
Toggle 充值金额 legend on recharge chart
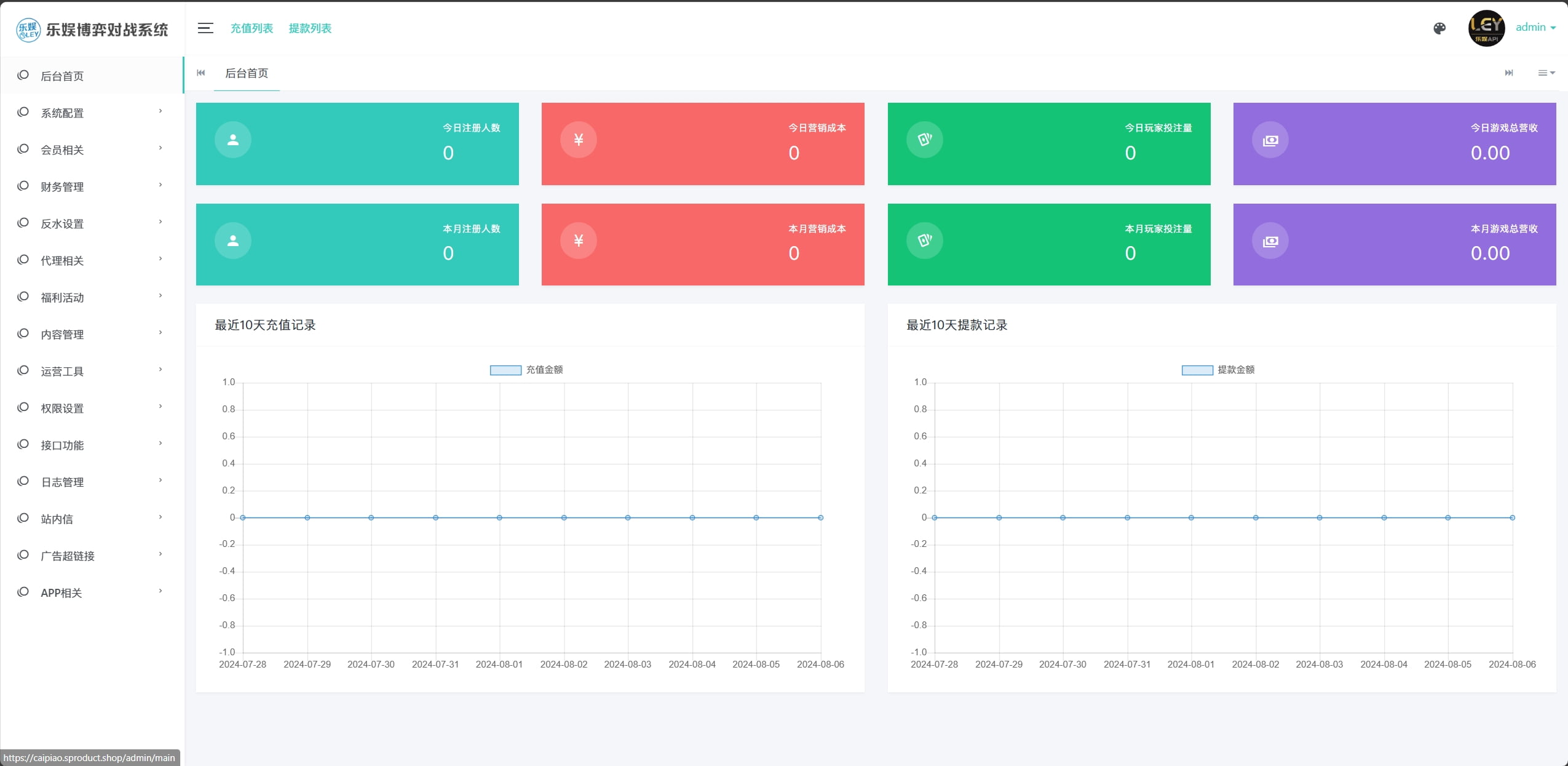click(x=526, y=370)
